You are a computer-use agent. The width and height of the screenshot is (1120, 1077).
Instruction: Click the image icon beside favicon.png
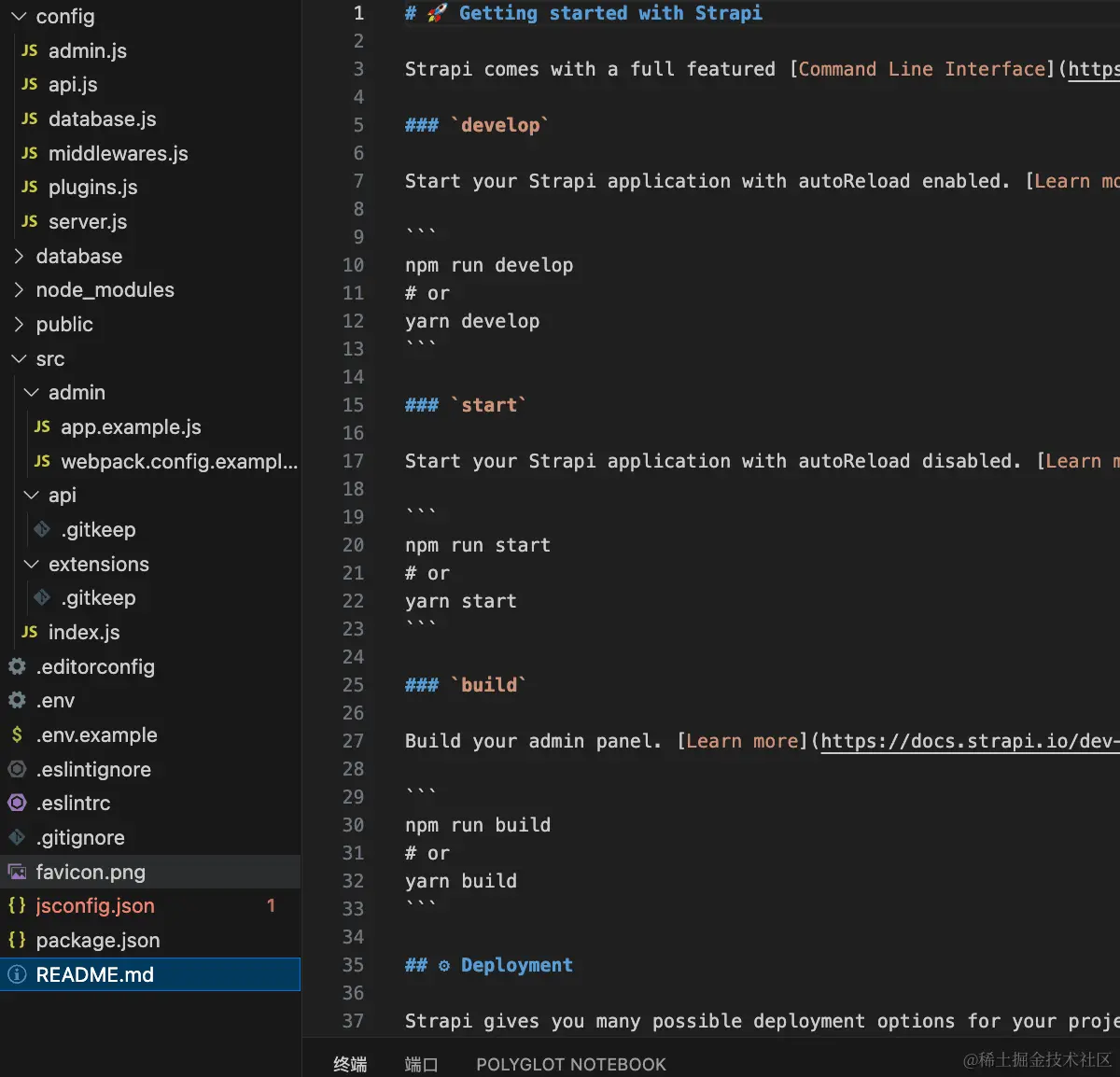[x=17, y=872]
